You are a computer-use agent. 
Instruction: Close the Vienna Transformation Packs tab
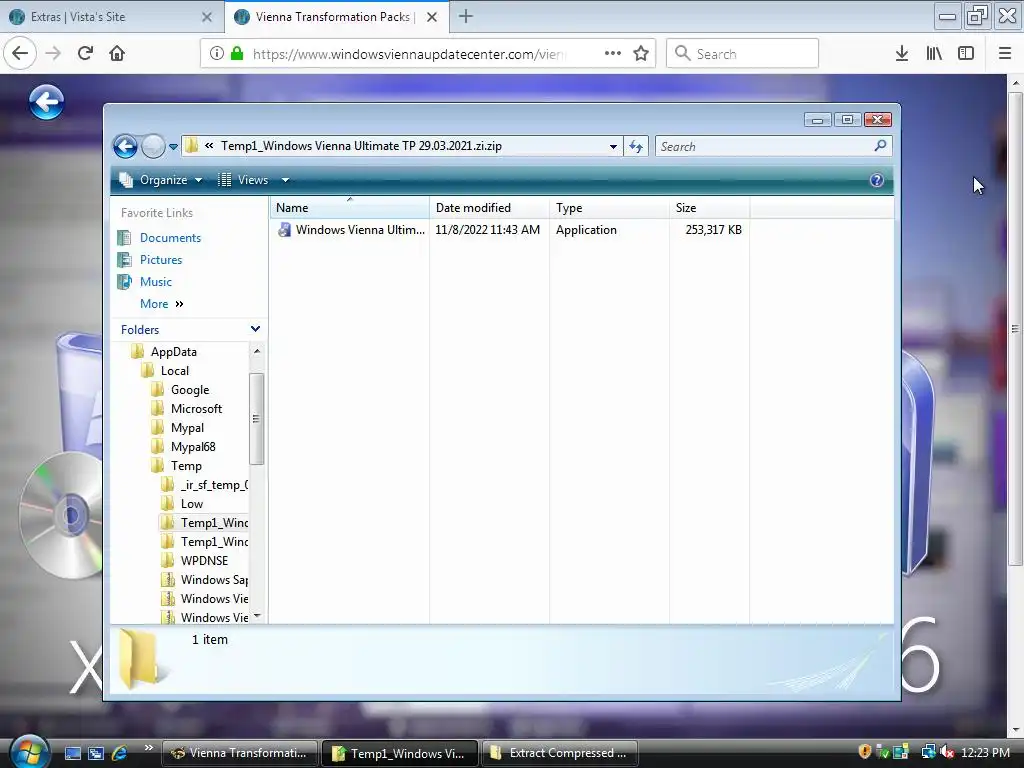click(432, 17)
